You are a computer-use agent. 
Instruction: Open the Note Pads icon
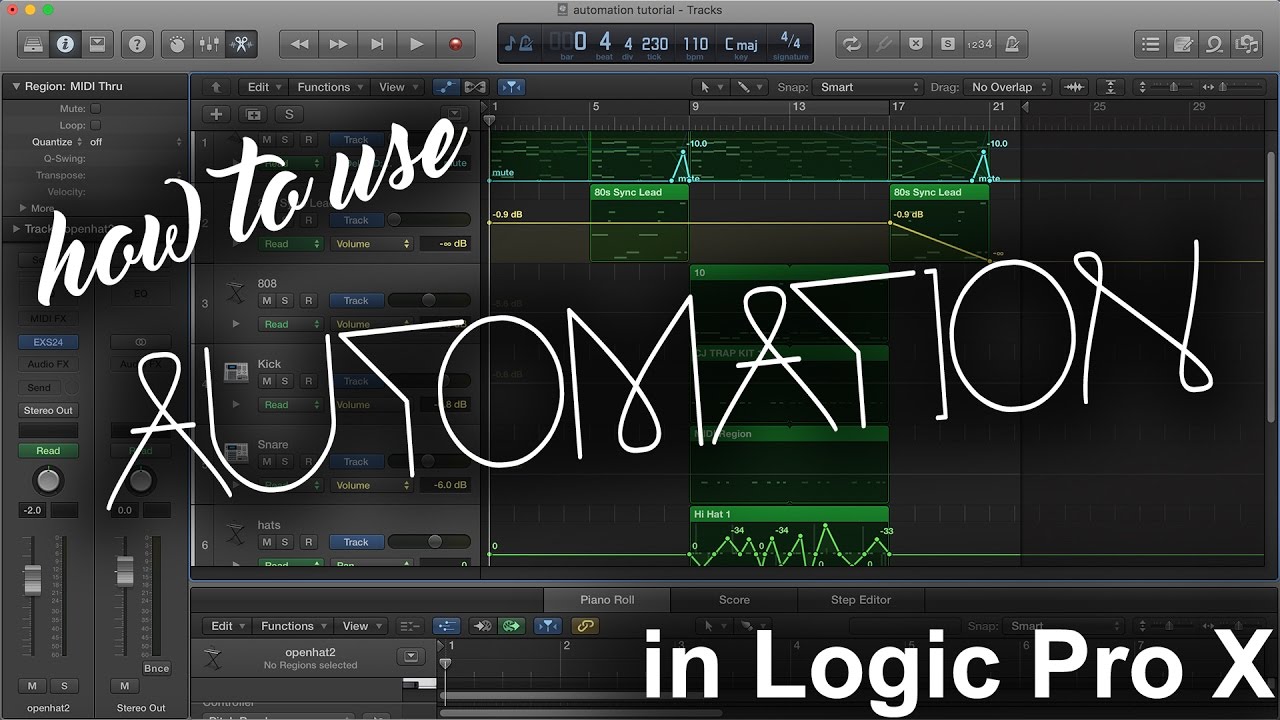[1183, 44]
